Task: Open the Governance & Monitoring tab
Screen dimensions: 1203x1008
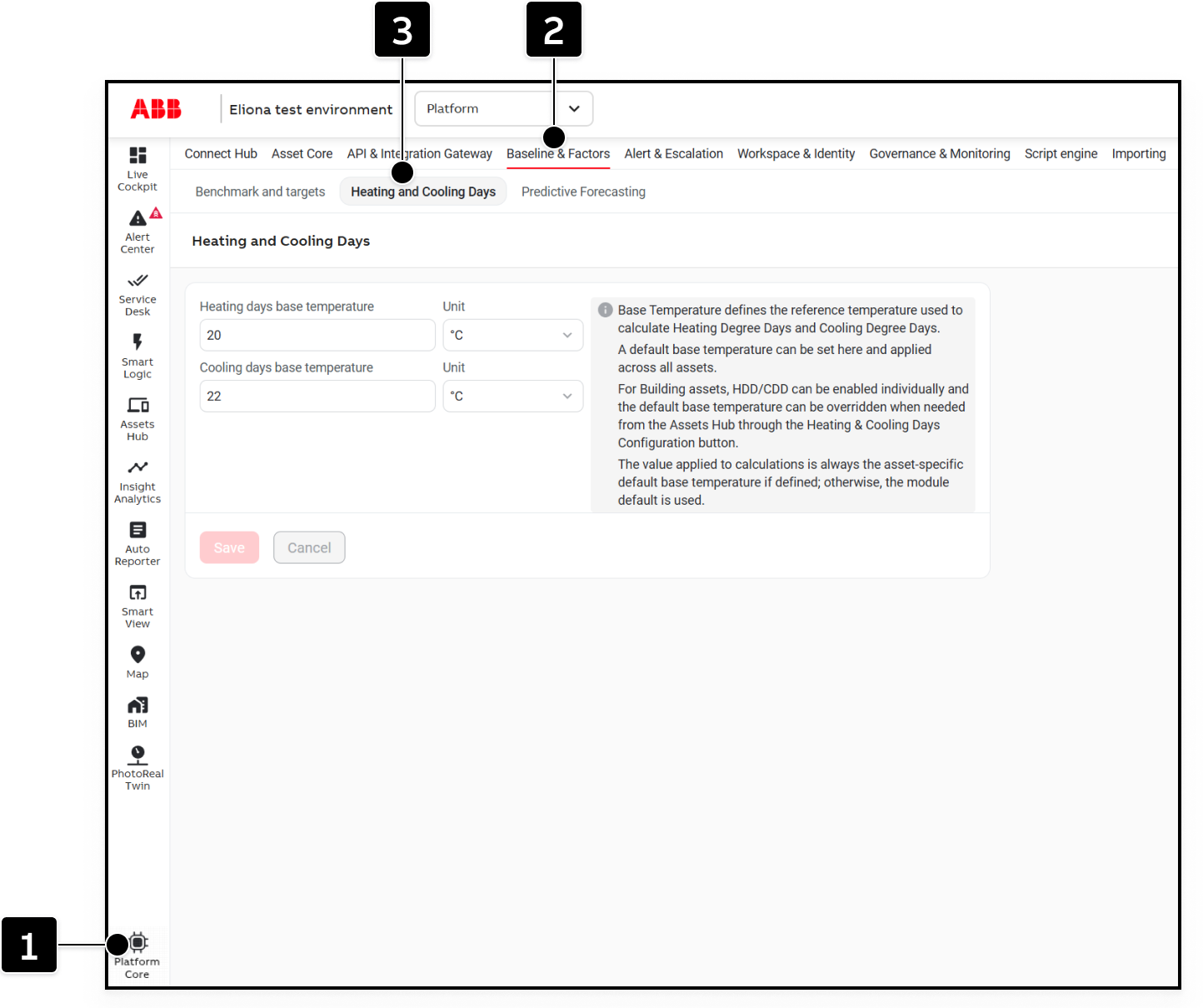Action: pos(940,153)
